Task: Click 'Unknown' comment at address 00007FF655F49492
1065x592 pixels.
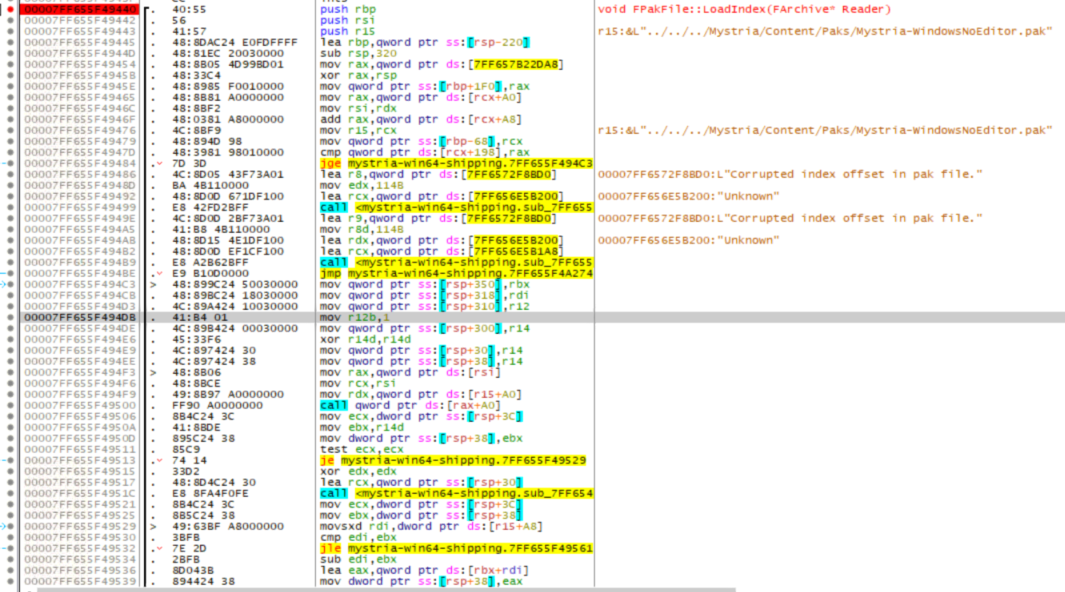Action: (689, 196)
